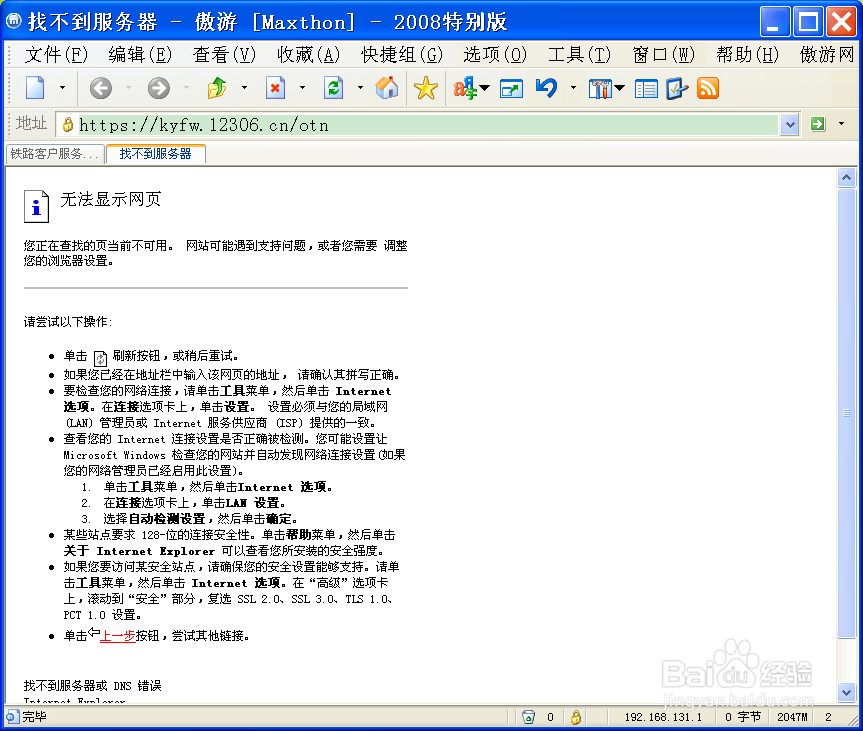
Task: Click the ad filter icon in status bar
Action: point(528,717)
